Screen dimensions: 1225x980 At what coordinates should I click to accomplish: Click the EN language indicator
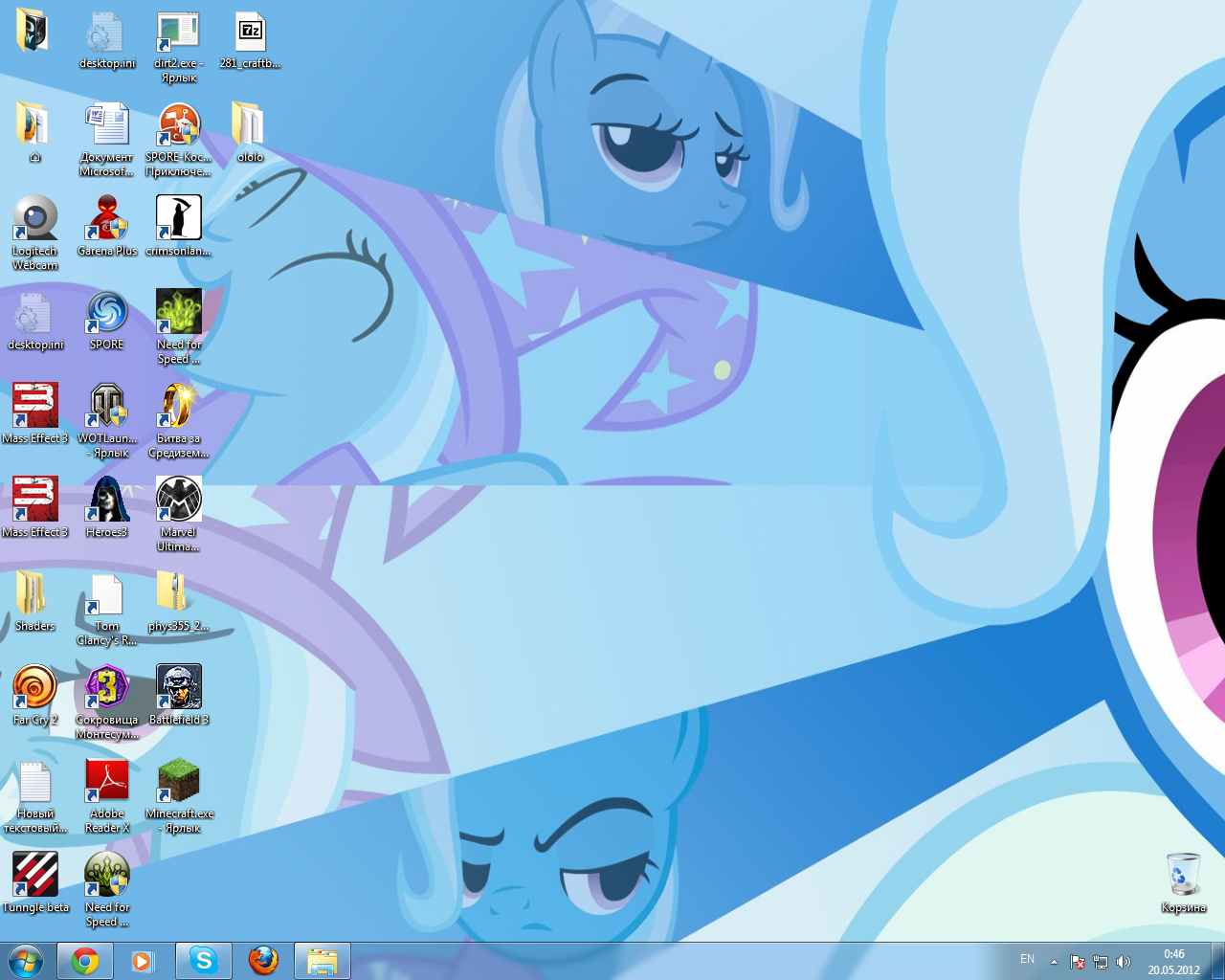tap(1027, 959)
